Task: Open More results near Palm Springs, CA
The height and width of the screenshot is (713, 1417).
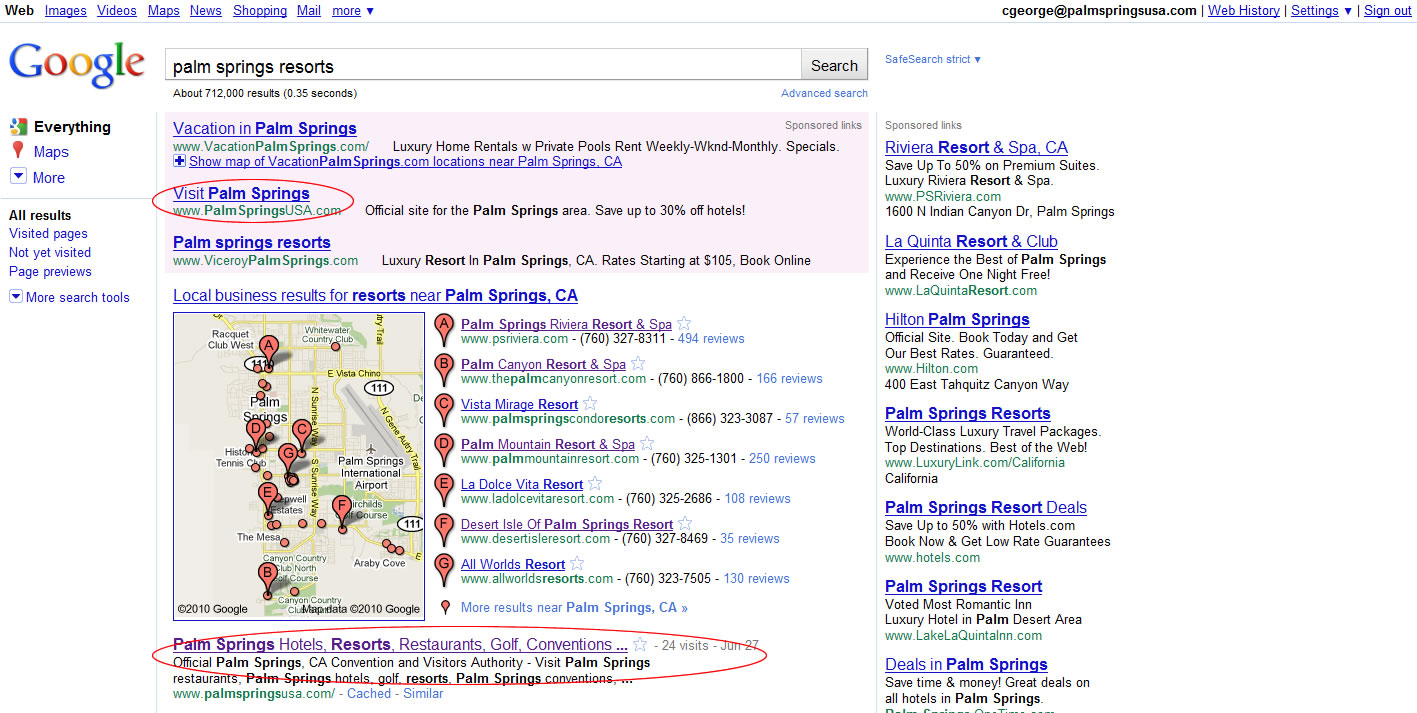Action: tap(574, 608)
